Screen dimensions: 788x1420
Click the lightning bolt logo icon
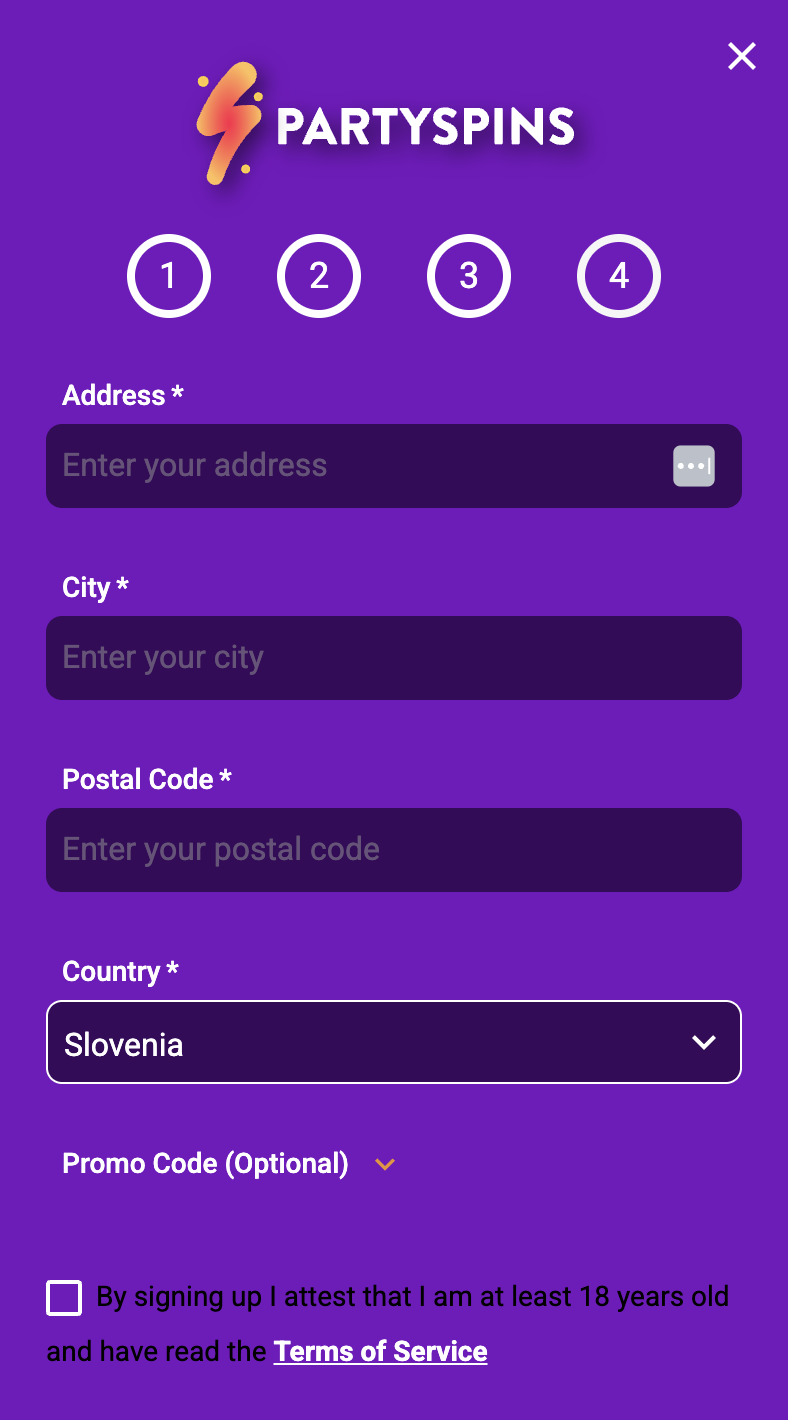(228, 124)
